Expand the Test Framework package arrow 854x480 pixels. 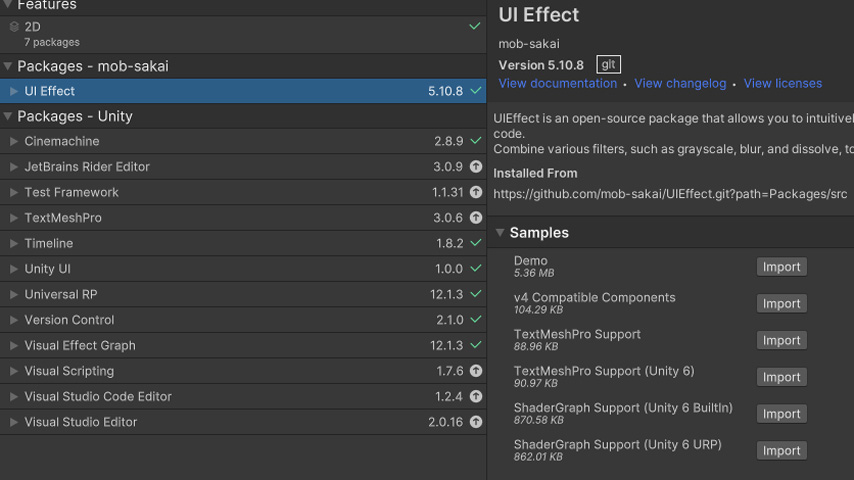tap(14, 192)
